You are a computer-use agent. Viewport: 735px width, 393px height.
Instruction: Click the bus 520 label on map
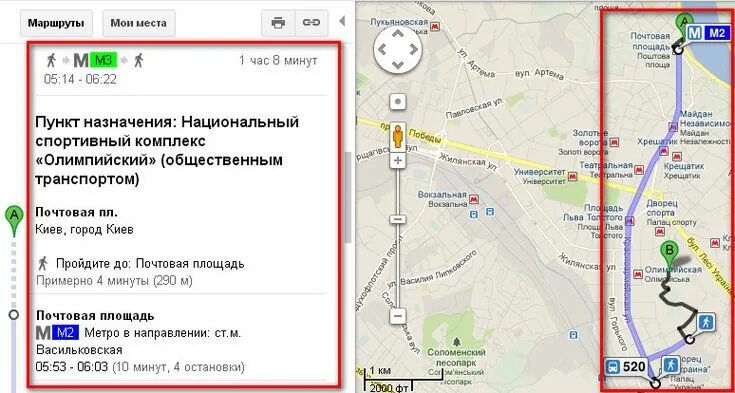(x=626, y=367)
